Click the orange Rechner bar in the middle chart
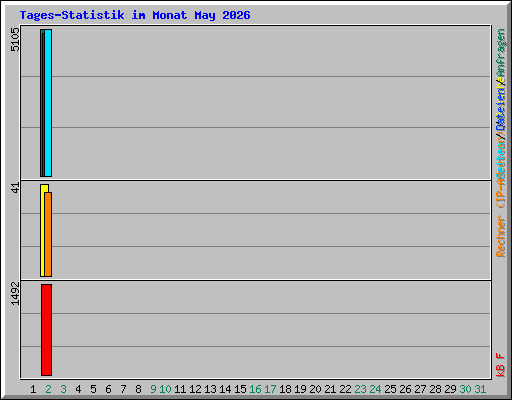 [48, 234]
